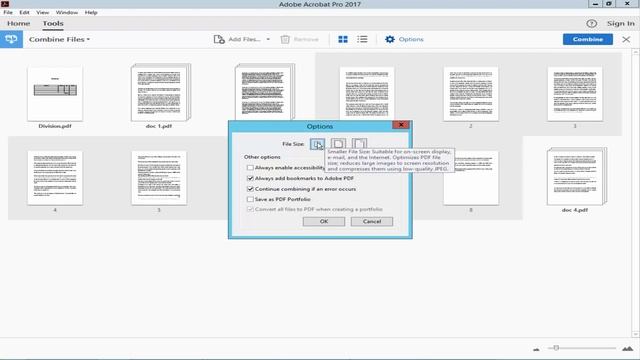Select the page thumbnail labeled 2
Viewport: 640px width, 360px height.
[471, 94]
